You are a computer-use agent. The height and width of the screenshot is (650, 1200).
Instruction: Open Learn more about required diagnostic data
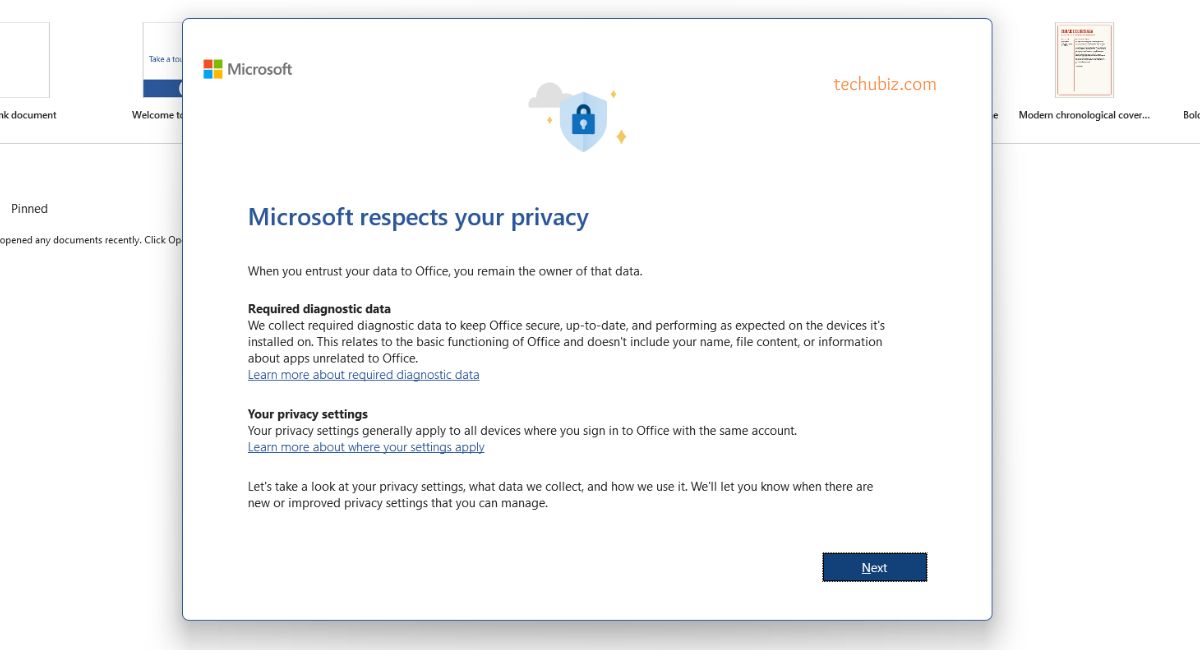coord(363,375)
